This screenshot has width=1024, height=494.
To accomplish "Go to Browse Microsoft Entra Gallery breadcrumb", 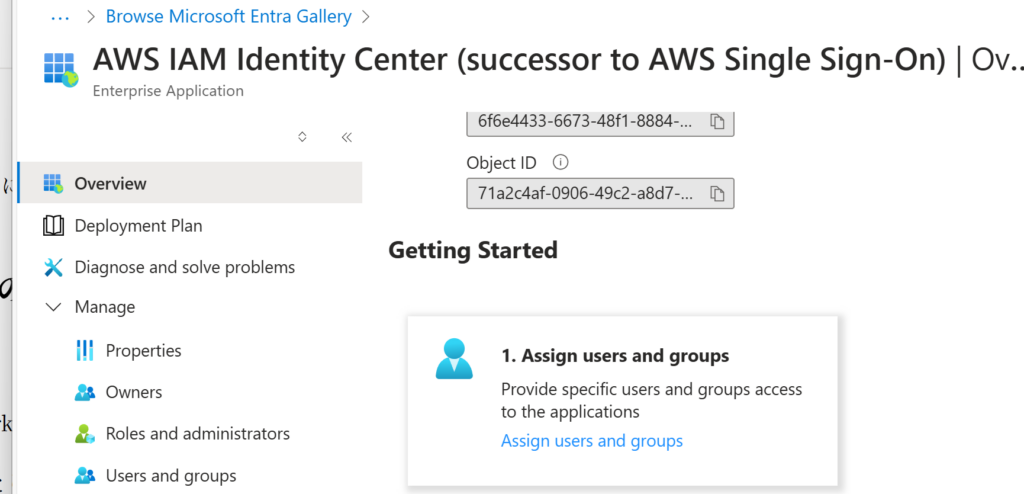I will tap(229, 16).
